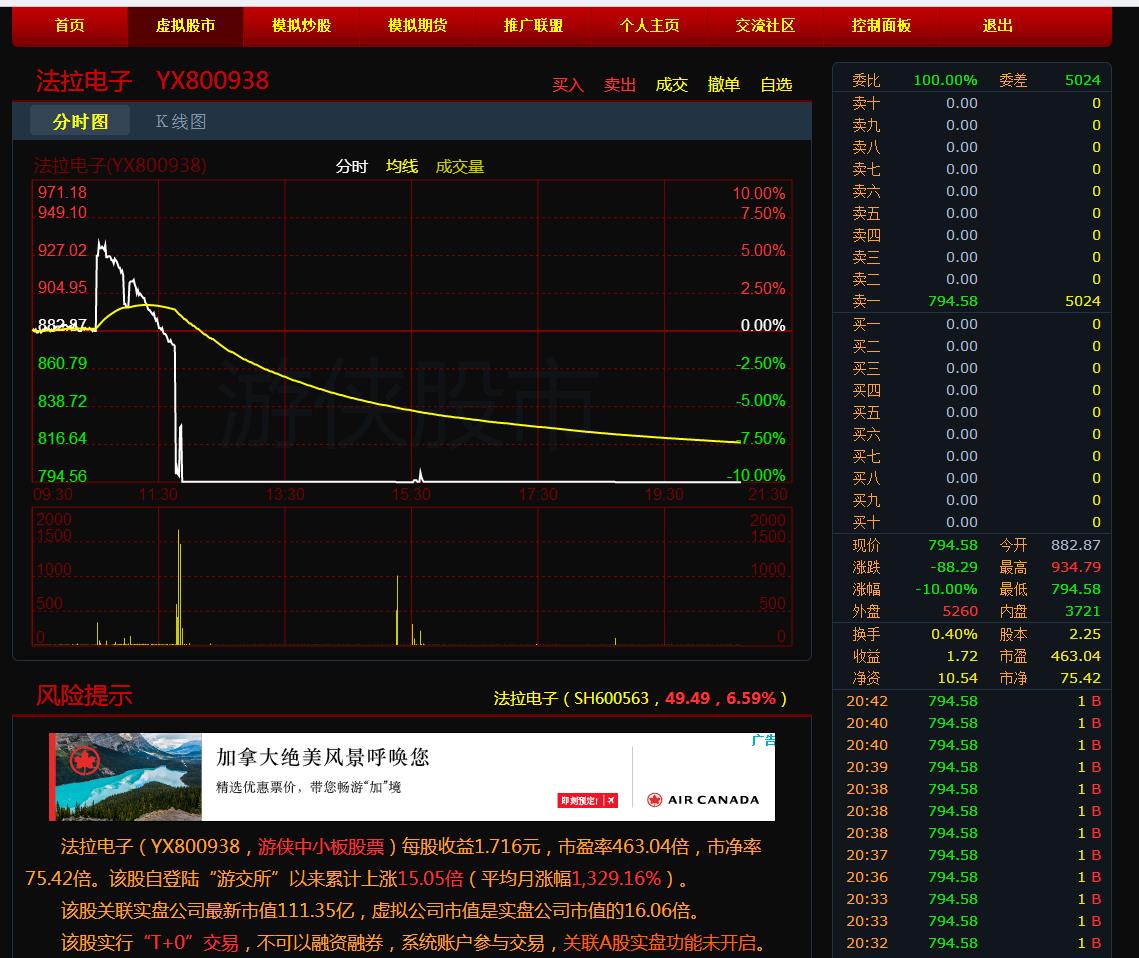
Task: Click the 卖出 sell link
Action: [620, 85]
